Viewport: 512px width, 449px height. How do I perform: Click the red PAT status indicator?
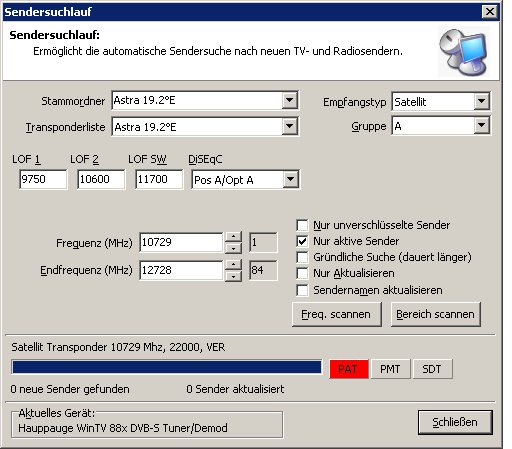349,369
